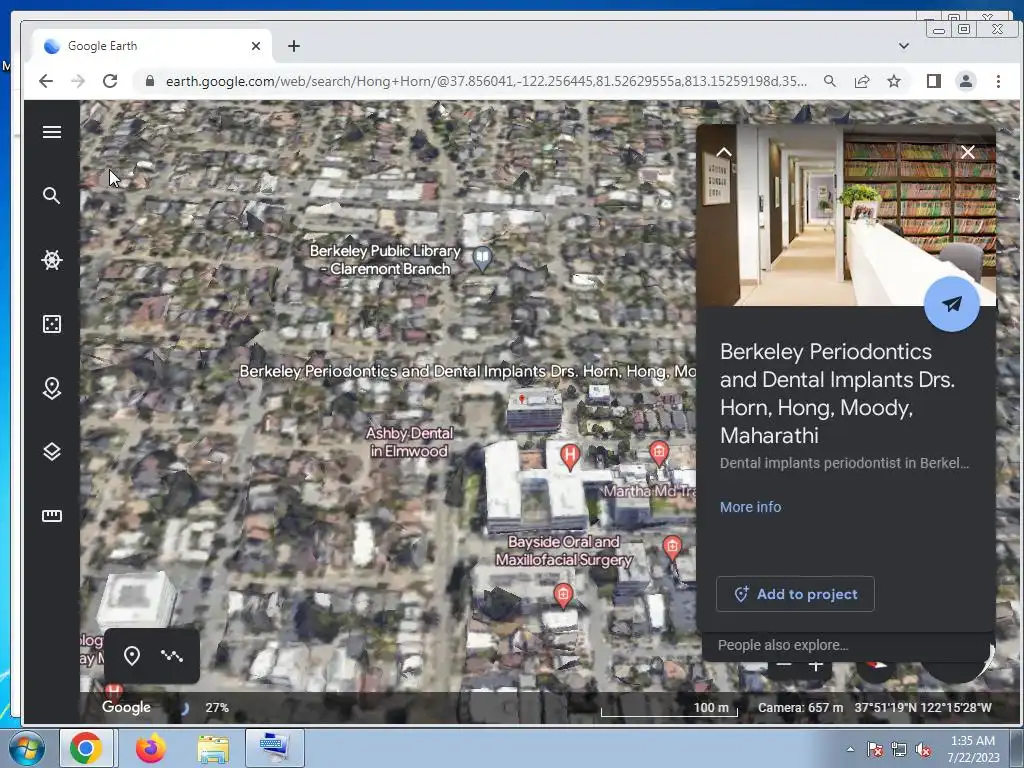Draw a line or shape tool
The width and height of the screenshot is (1024, 768).
[172, 656]
